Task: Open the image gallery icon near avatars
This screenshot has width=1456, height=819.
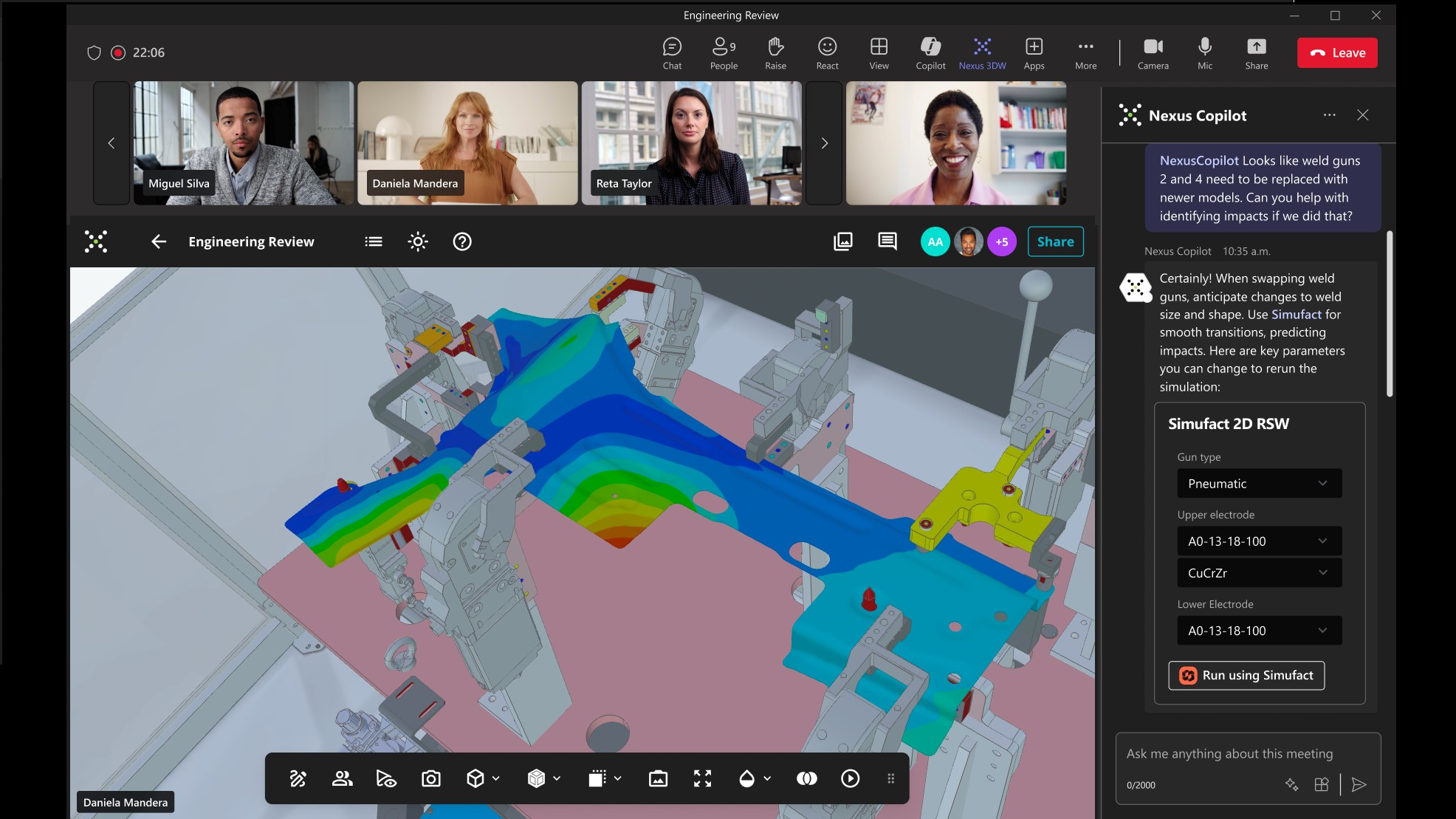Action: point(842,241)
